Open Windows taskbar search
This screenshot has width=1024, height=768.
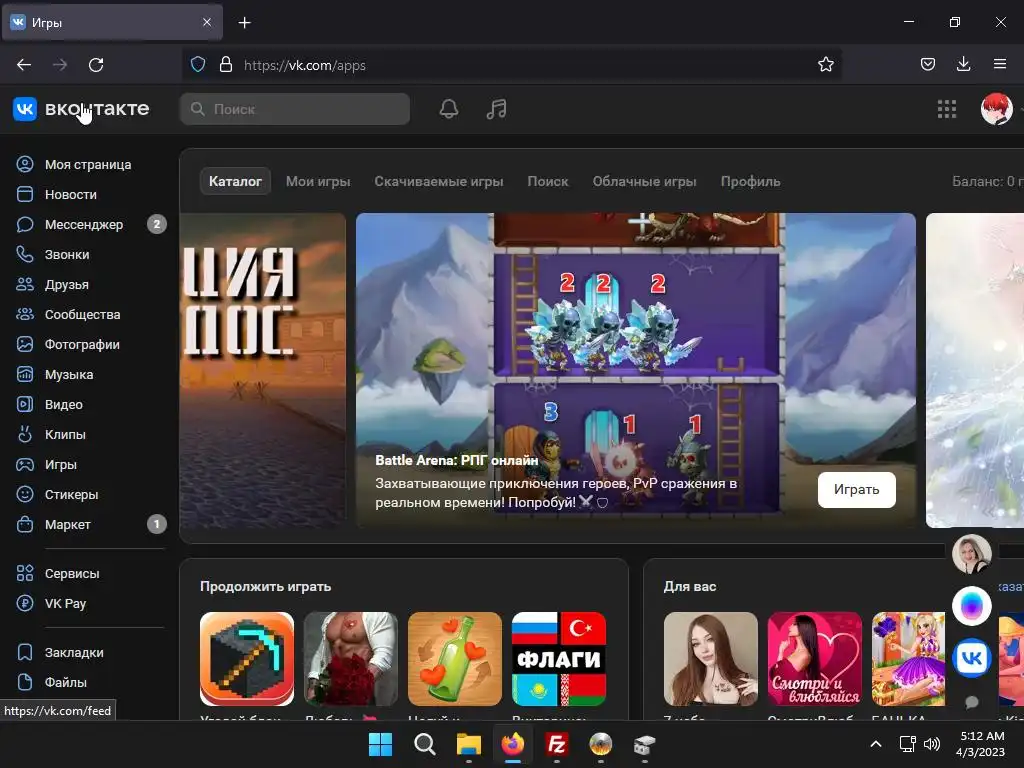coord(424,744)
